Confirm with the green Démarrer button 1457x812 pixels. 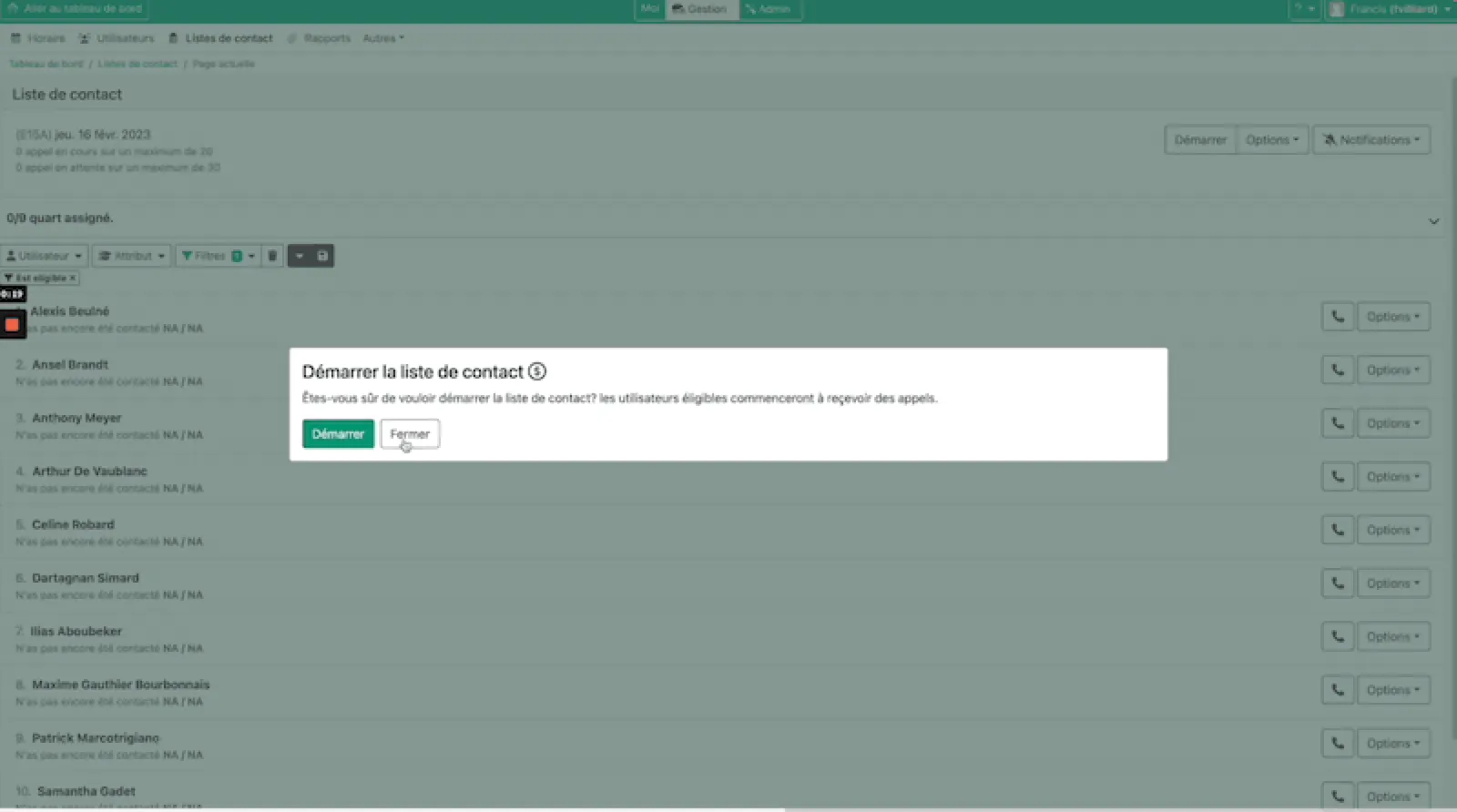338,434
